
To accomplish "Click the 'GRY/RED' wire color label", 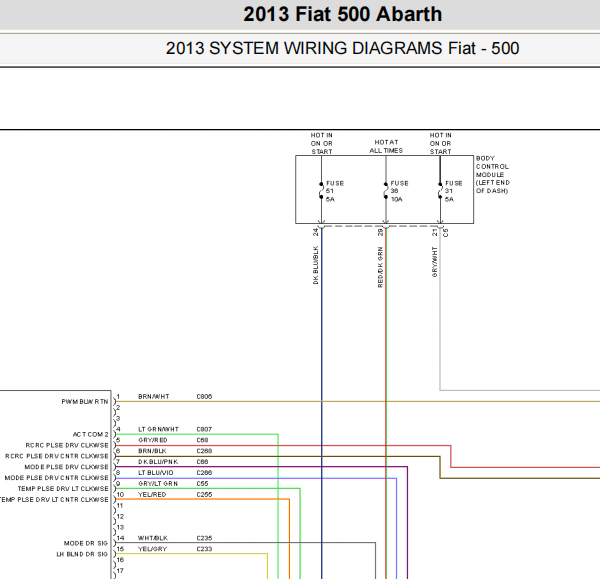I will pyautogui.click(x=153, y=440).
